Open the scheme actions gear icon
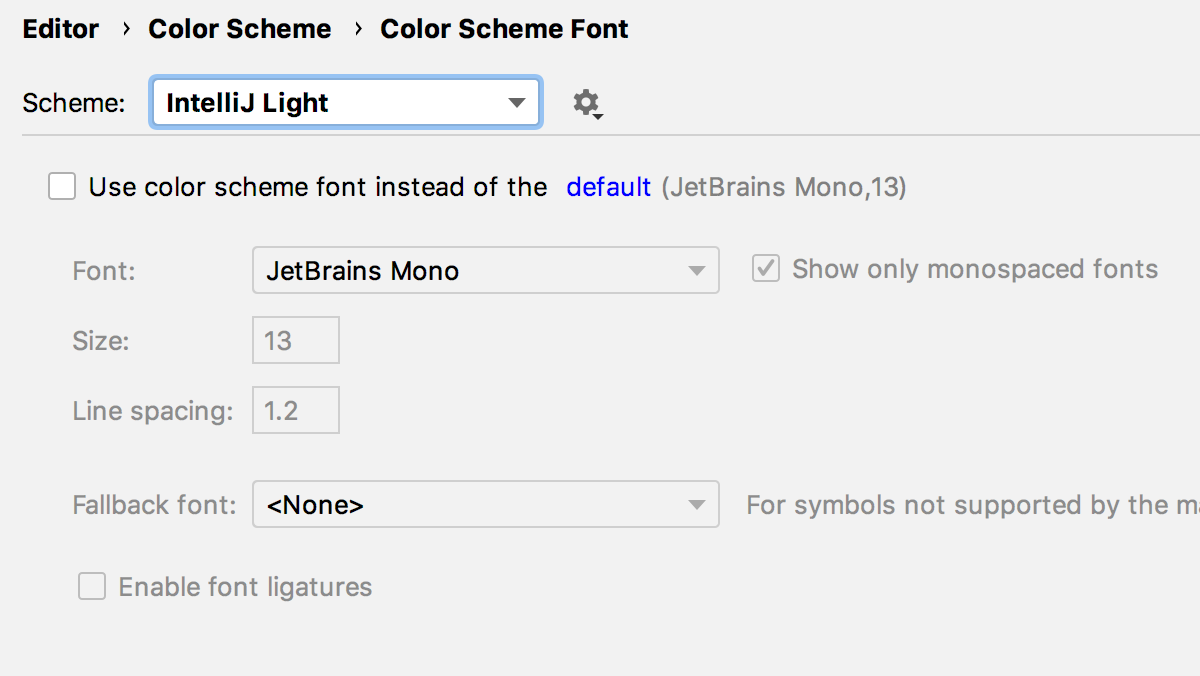The width and height of the screenshot is (1200, 676). [x=587, y=103]
